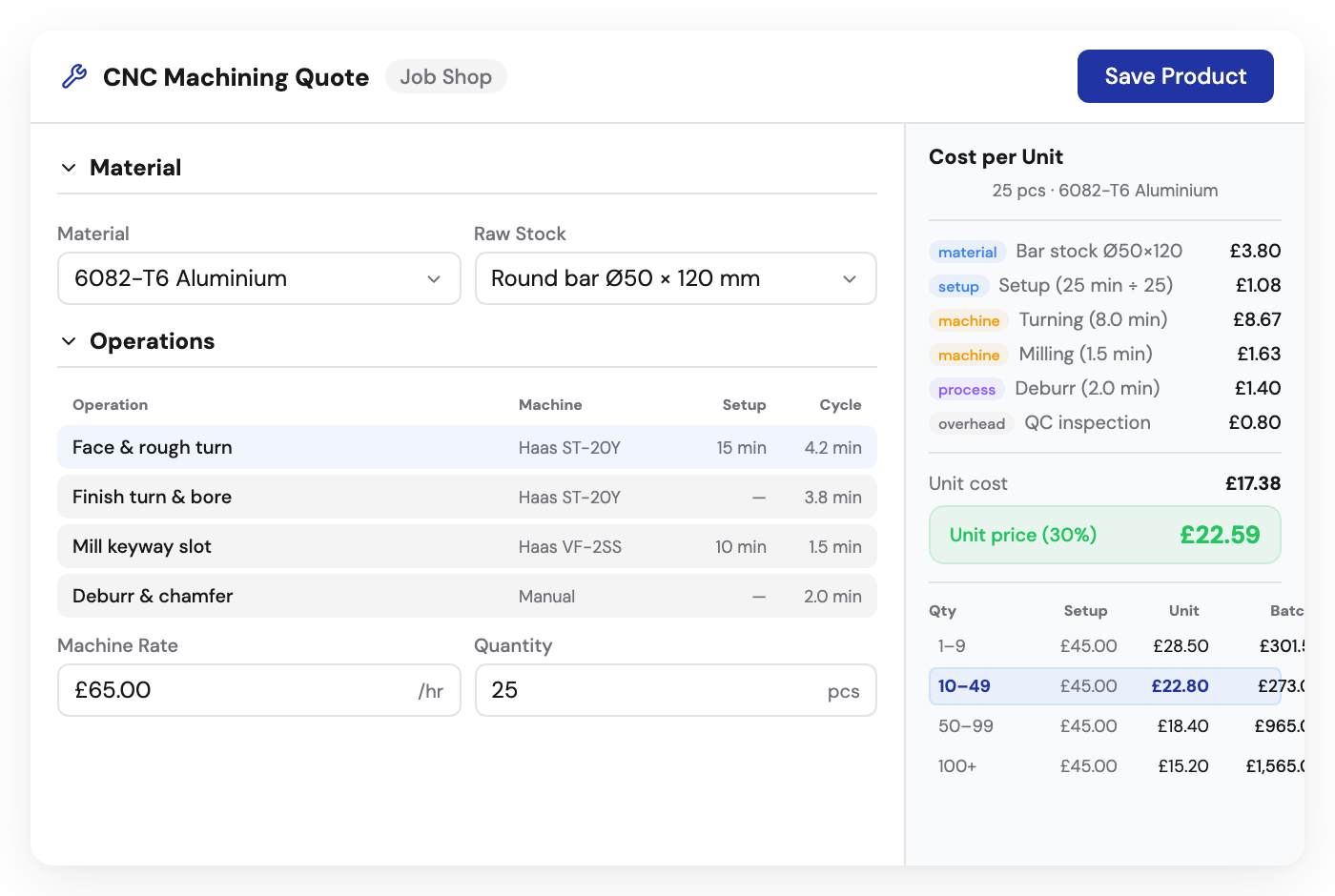Collapse the Material section
The height and width of the screenshot is (896, 1335).
[x=68, y=167]
